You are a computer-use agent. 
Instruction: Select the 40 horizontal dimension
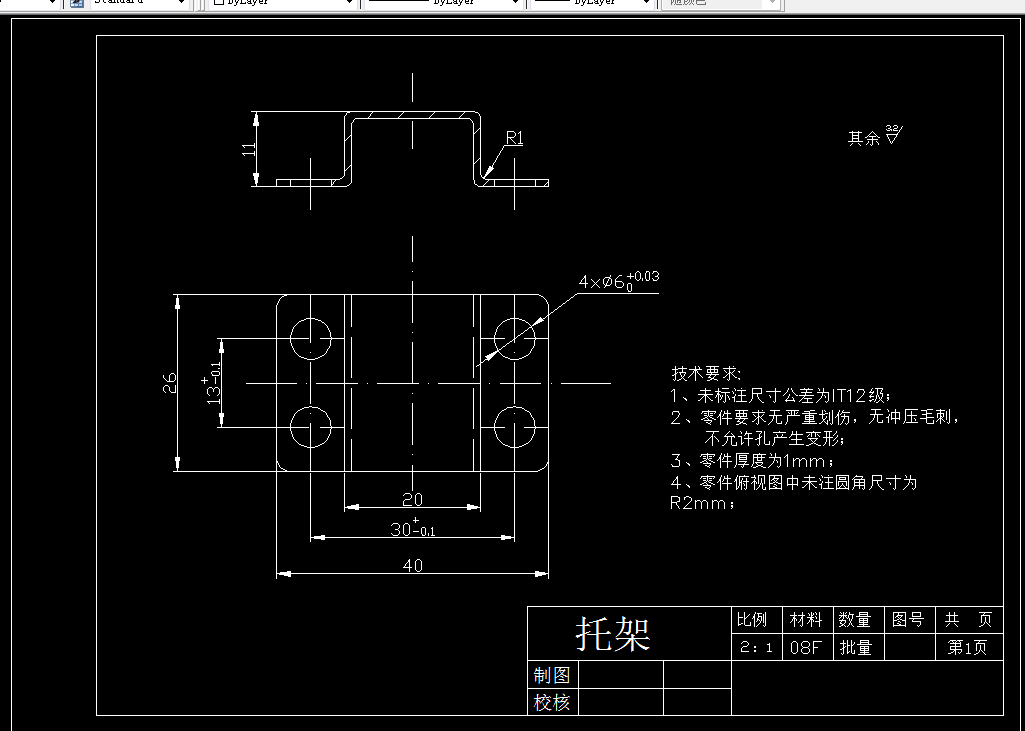pyautogui.click(x=411, y=565)
